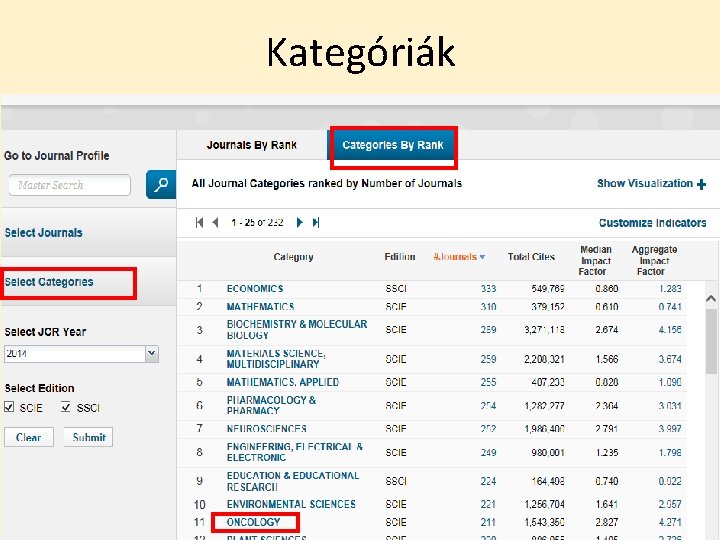Screen dimensions: 720x540
Task: Click Median Impact Factor column header
Action: (595, 260)
